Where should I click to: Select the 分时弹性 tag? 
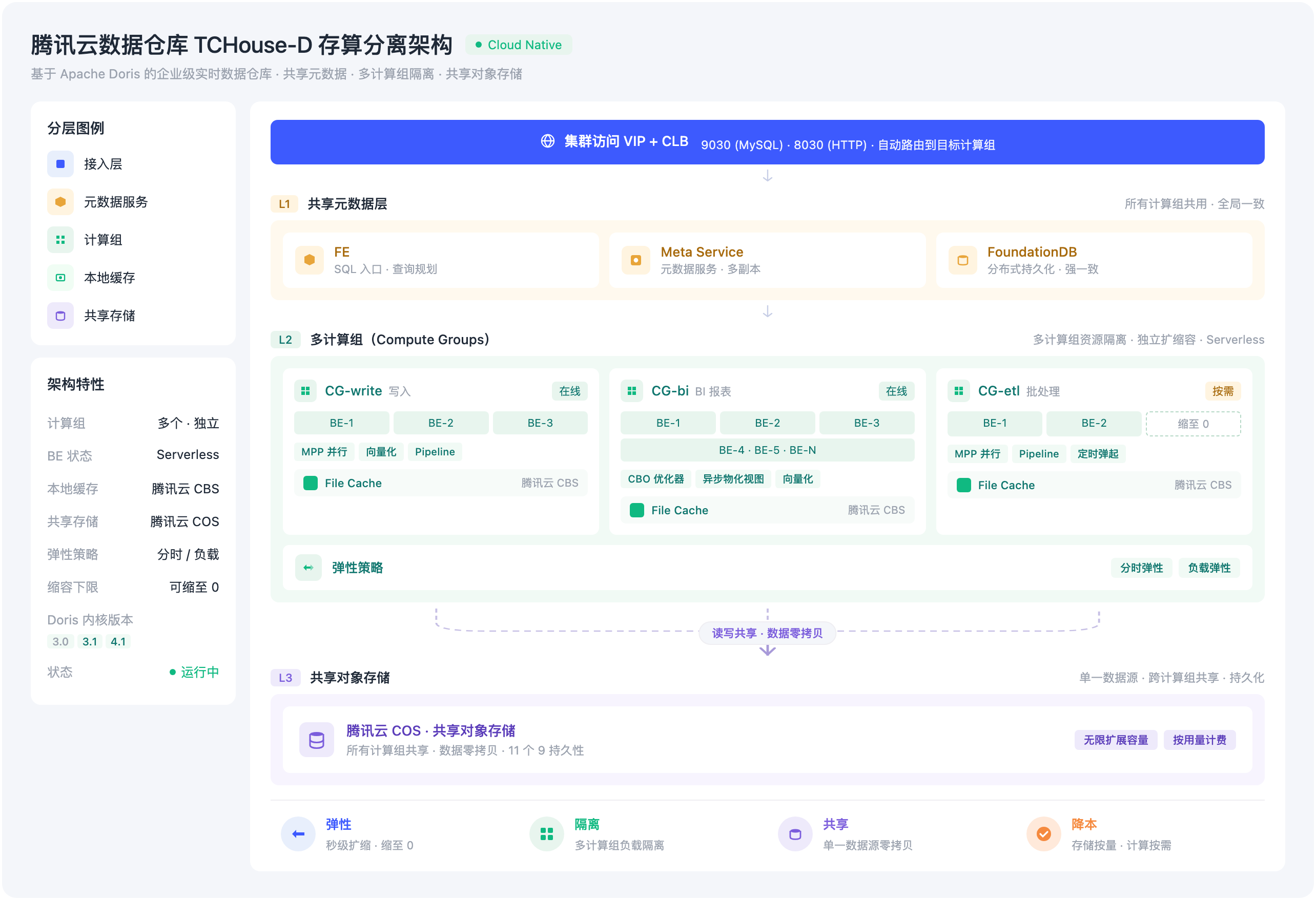[1142, 568]
